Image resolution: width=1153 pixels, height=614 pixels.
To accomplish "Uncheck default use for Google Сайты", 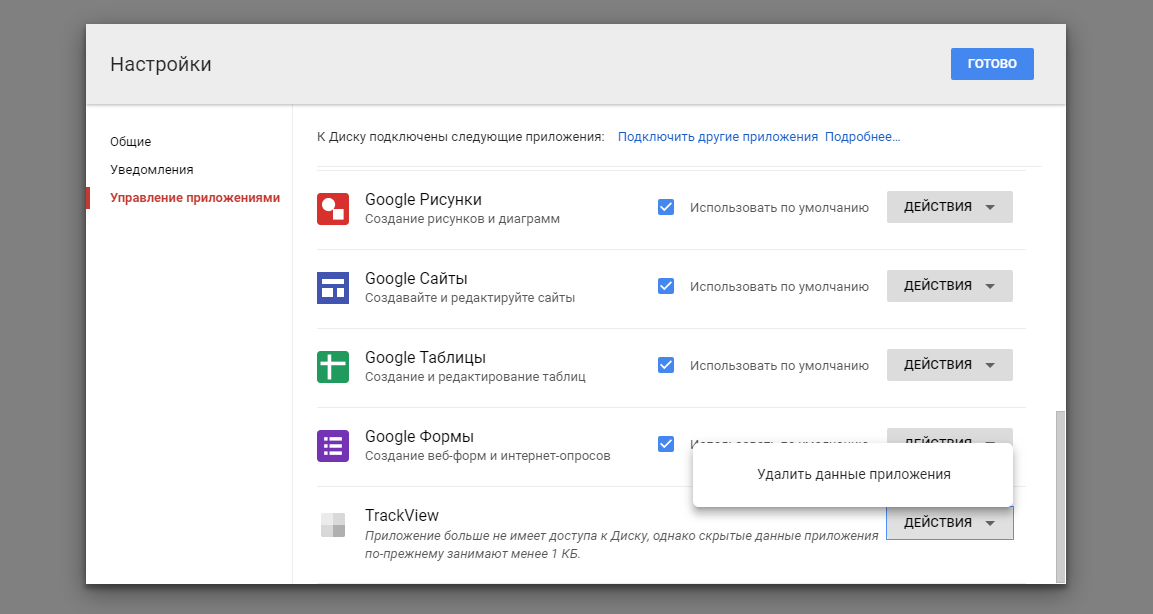I will [665, 286].
